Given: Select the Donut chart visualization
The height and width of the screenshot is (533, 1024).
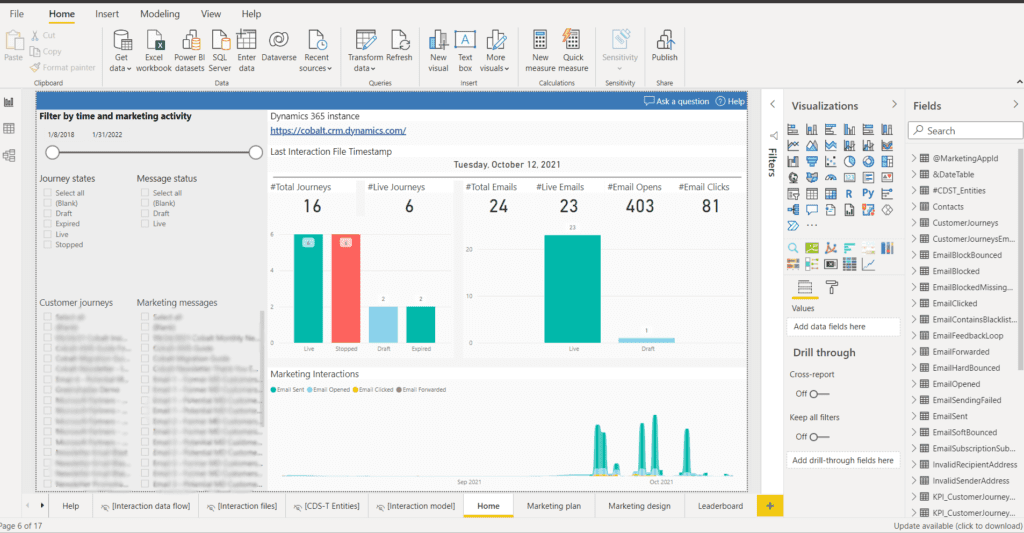Looking at the screenshot, I should pos(868,161).
